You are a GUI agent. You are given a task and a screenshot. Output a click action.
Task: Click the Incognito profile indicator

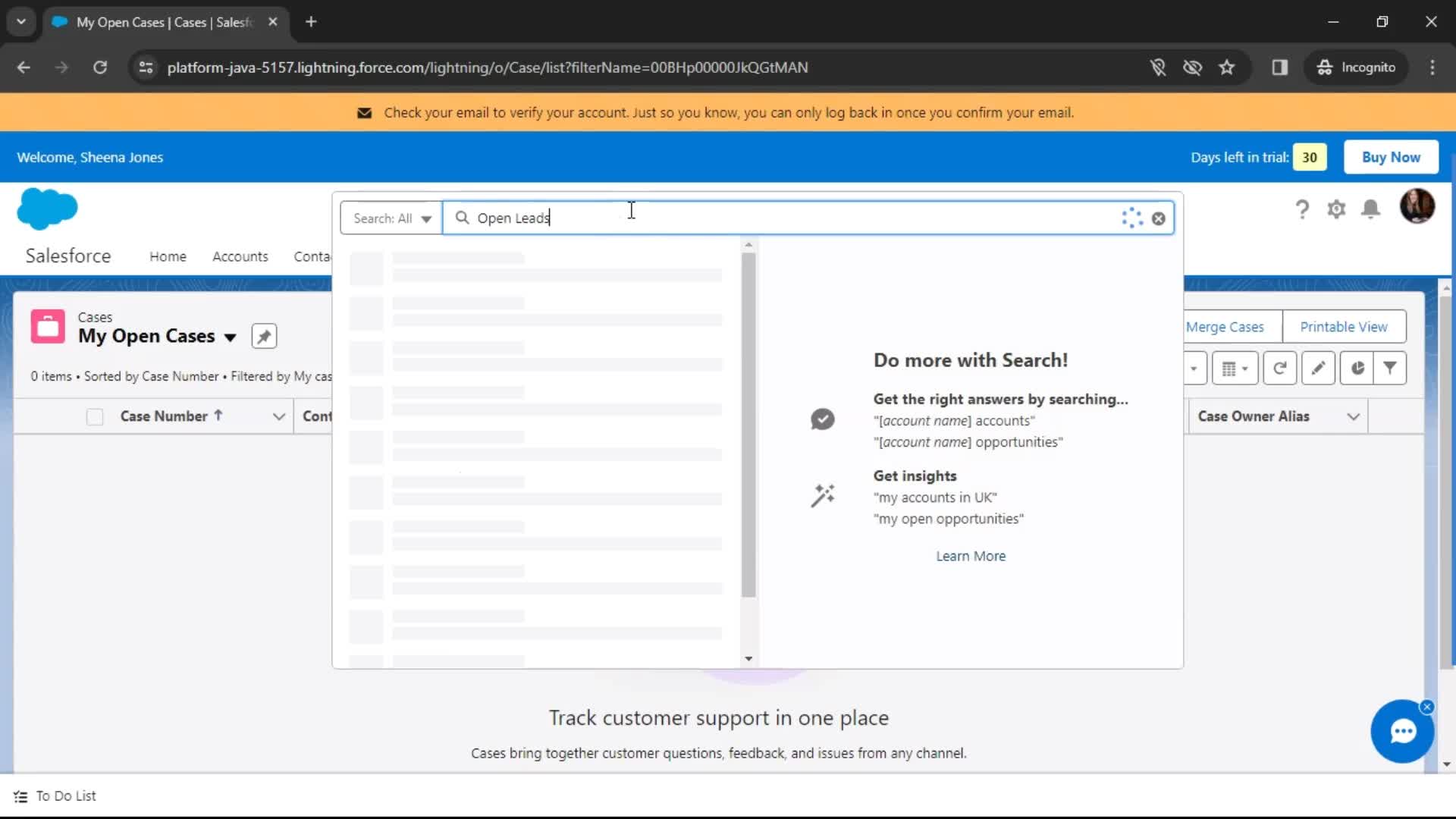tap(1356, 67)
